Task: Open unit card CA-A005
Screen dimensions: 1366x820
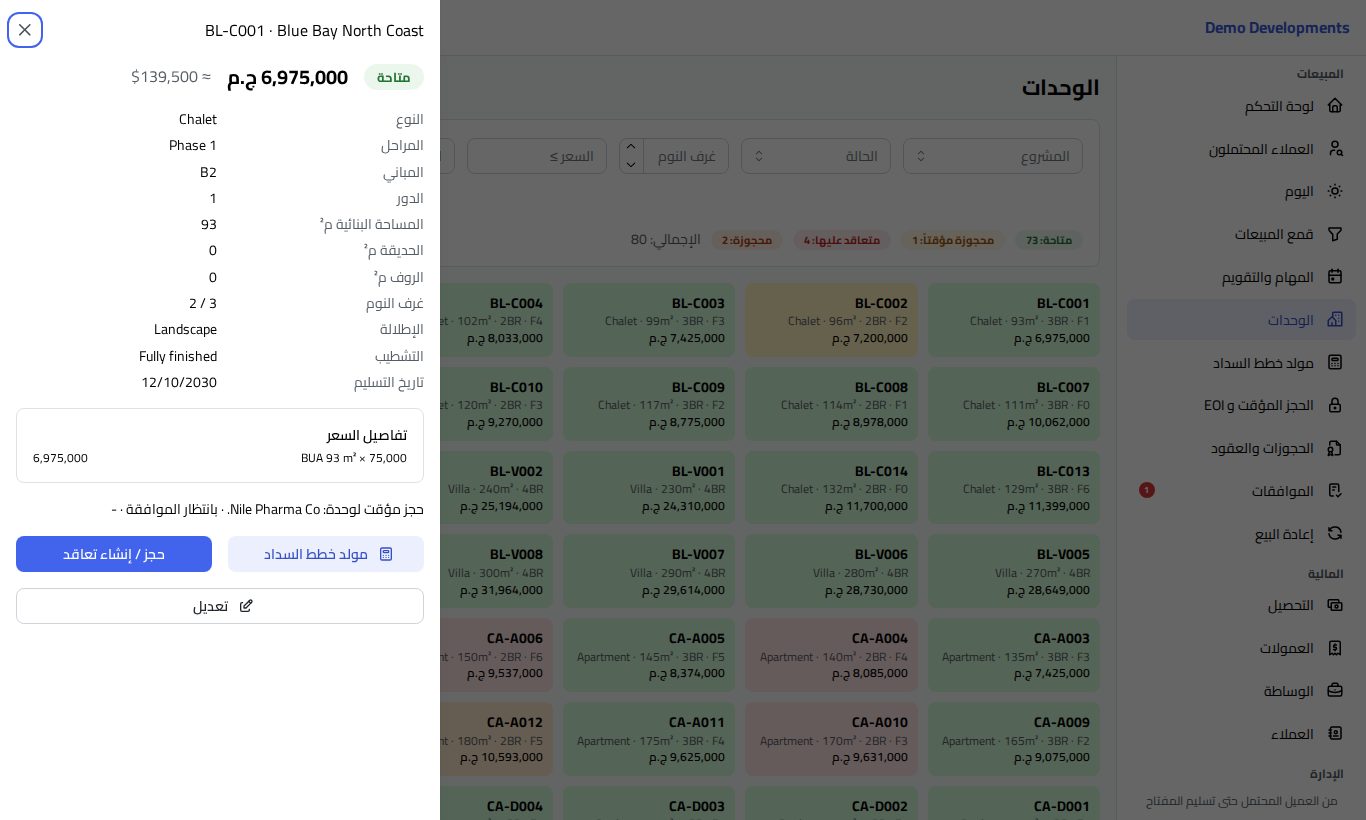Action: point(649,655)
